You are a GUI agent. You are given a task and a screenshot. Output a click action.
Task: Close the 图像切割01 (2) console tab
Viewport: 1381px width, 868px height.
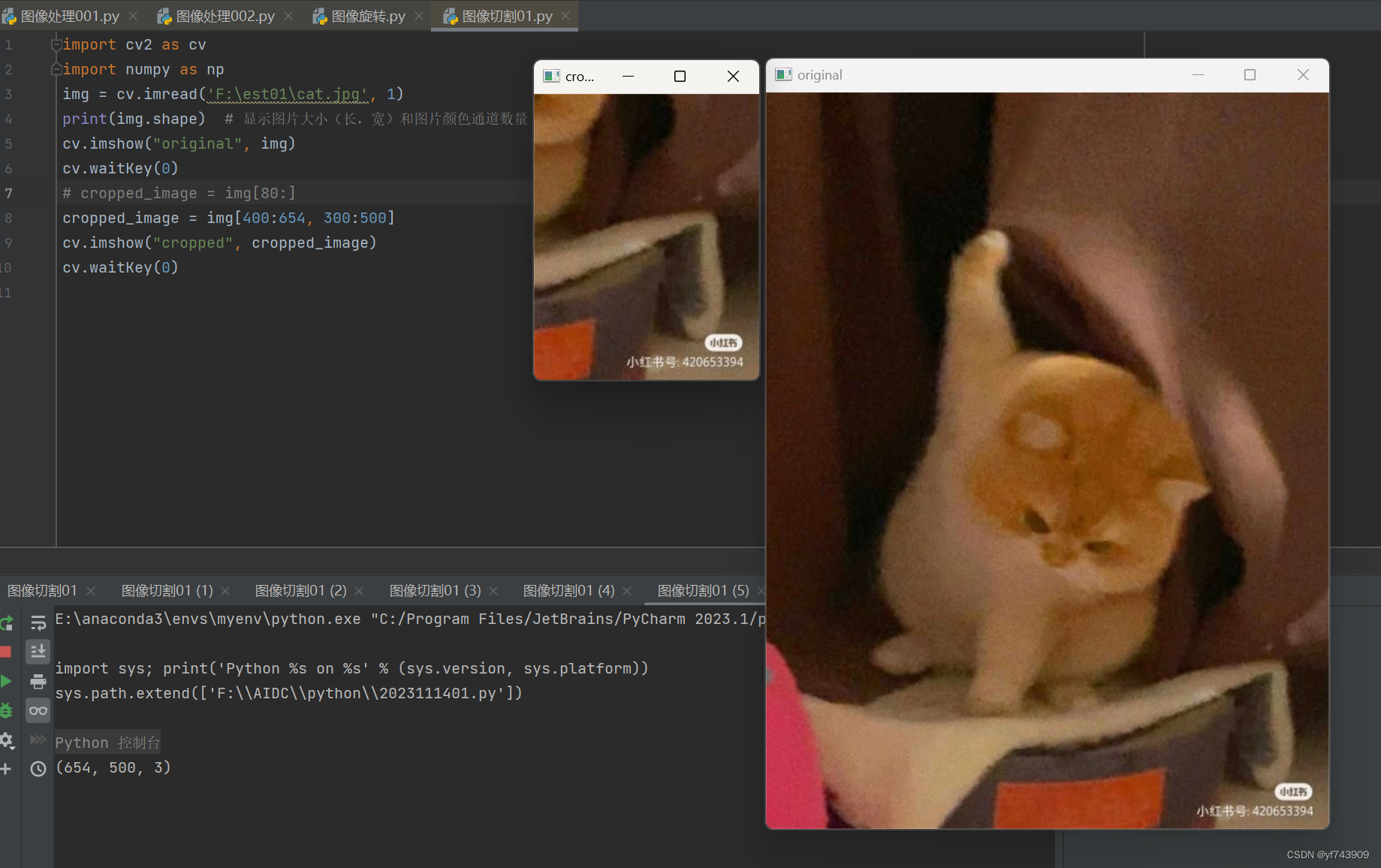click(359, 591)
